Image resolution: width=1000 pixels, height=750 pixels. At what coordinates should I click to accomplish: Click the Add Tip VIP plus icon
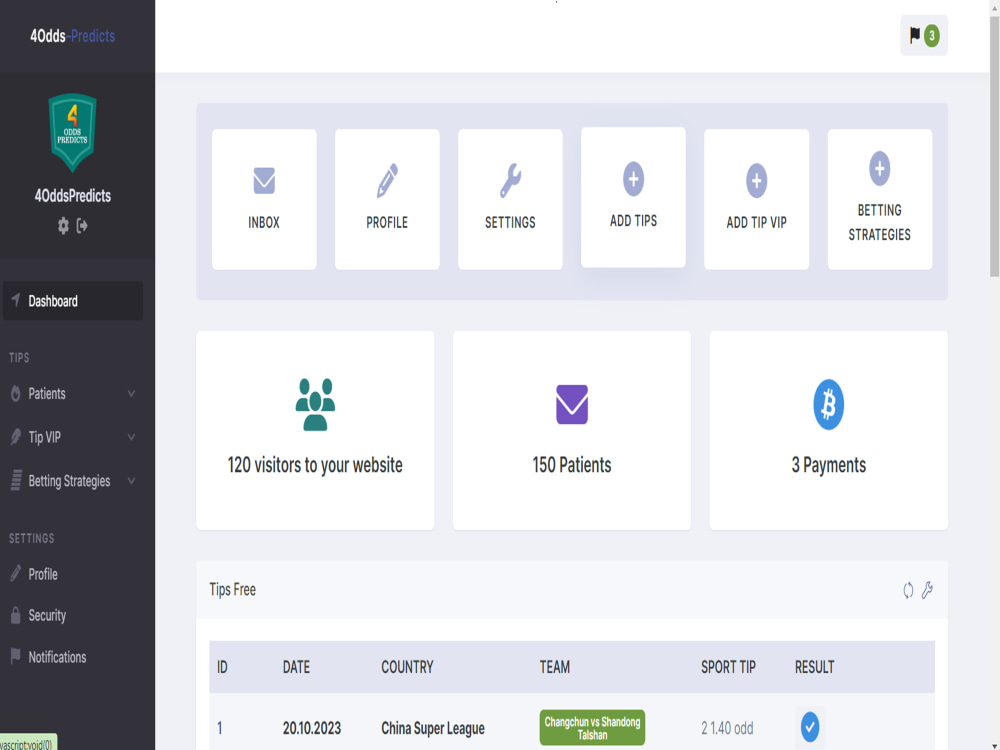coord(756,180)
